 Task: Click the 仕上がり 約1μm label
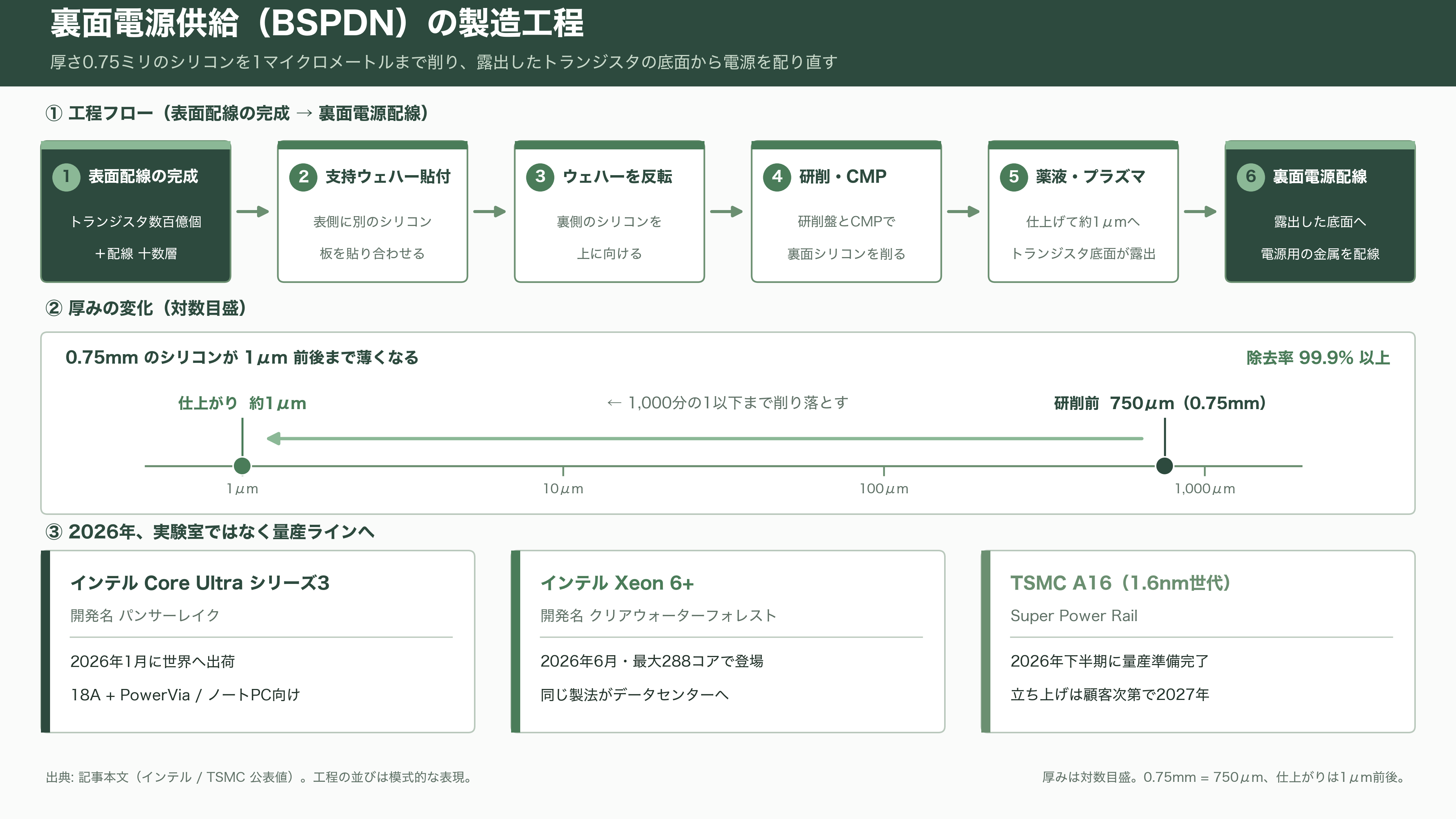(x=242, y=403)
